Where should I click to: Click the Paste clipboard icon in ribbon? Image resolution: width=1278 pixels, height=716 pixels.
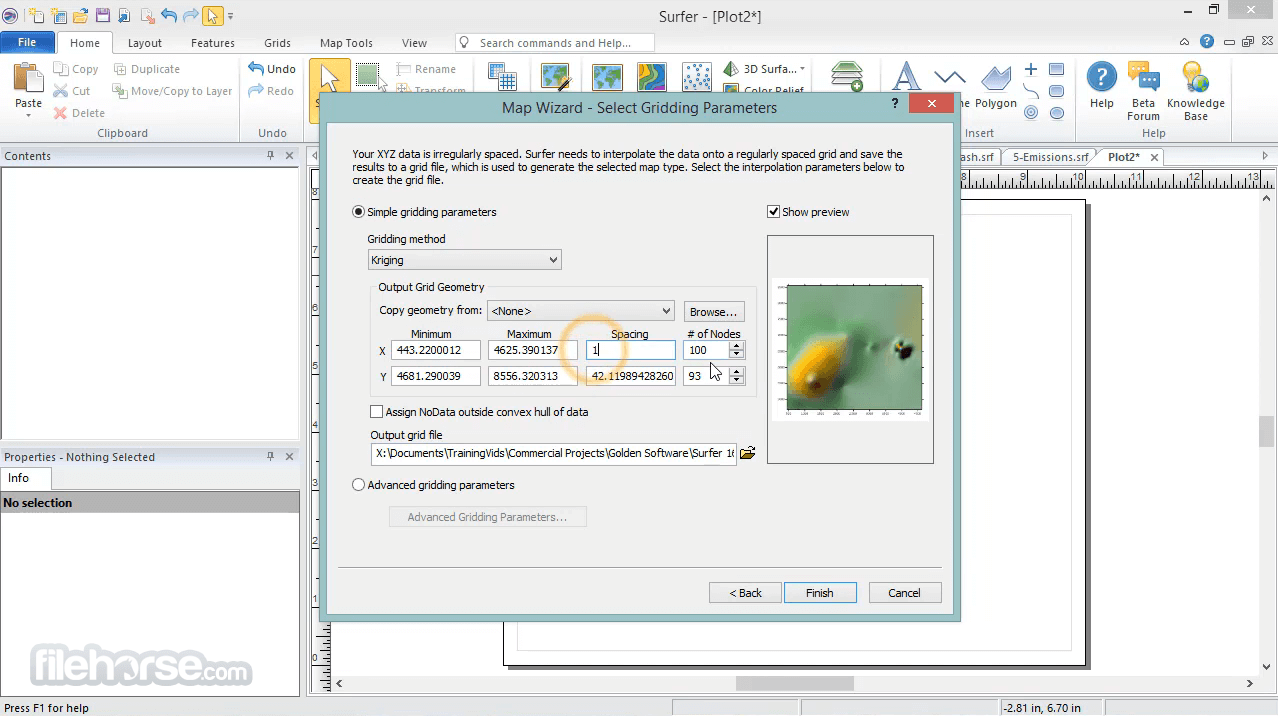pyautogui.click(x=28, y=78)
